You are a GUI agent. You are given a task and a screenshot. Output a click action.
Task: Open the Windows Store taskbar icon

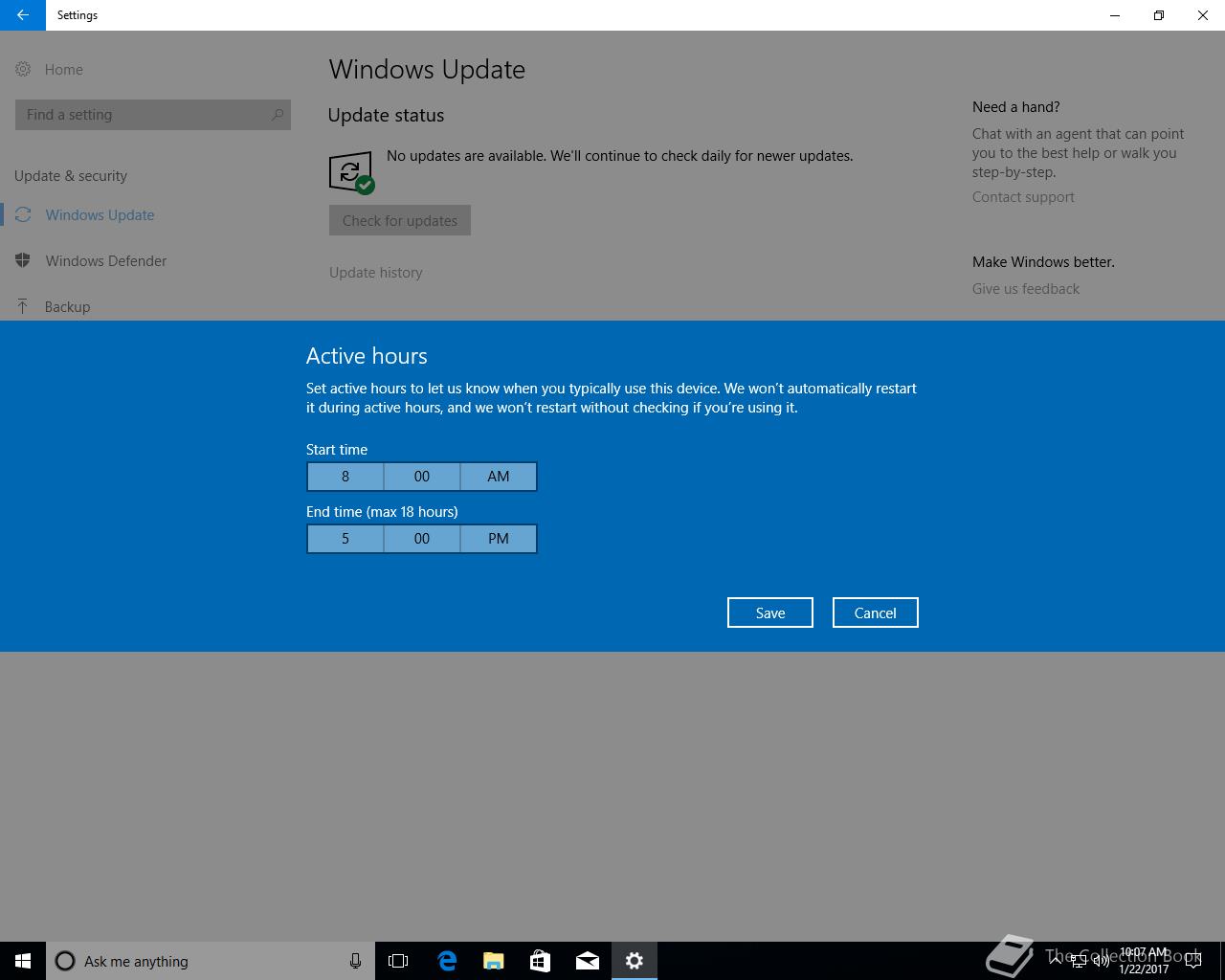(541, 961)
